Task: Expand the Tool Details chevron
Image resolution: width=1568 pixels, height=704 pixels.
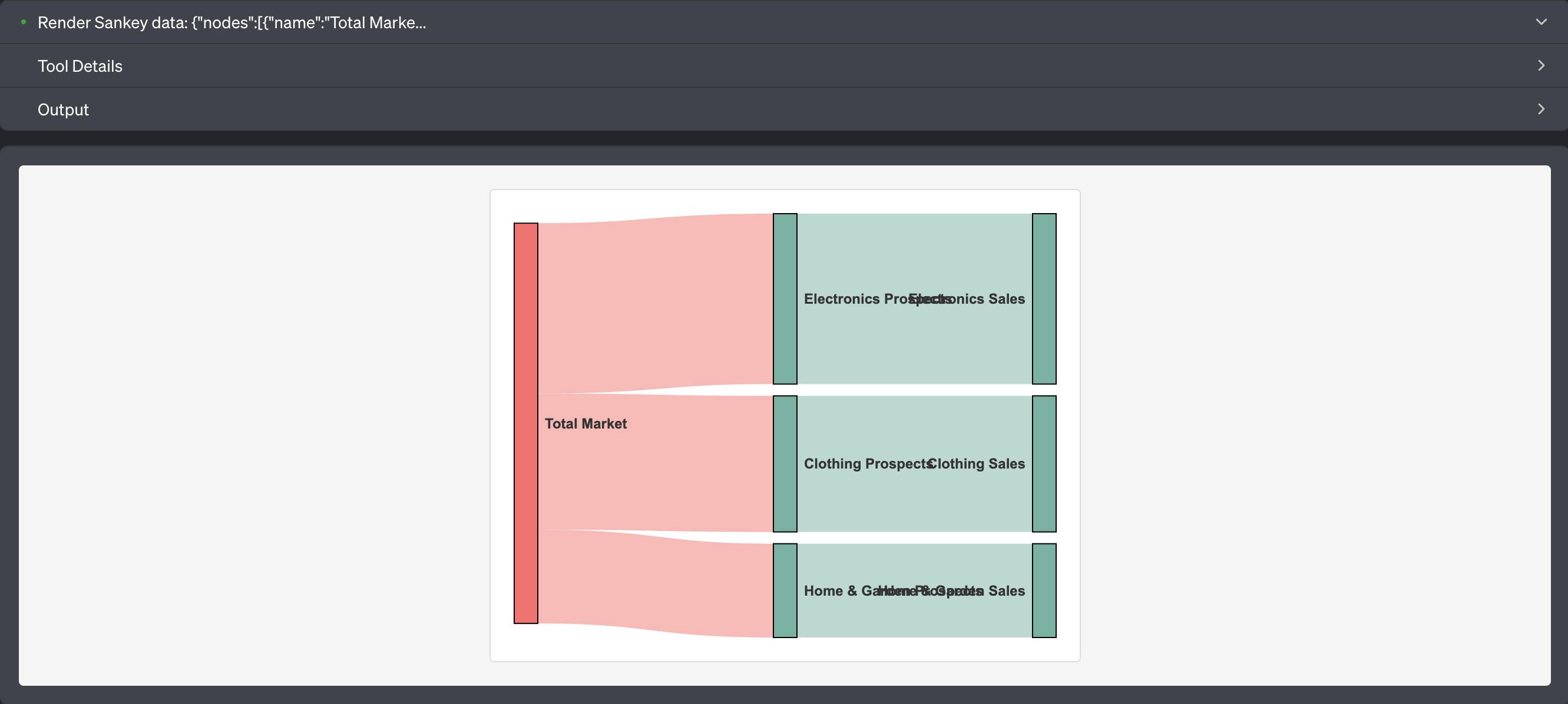Action: (1540, 66)
